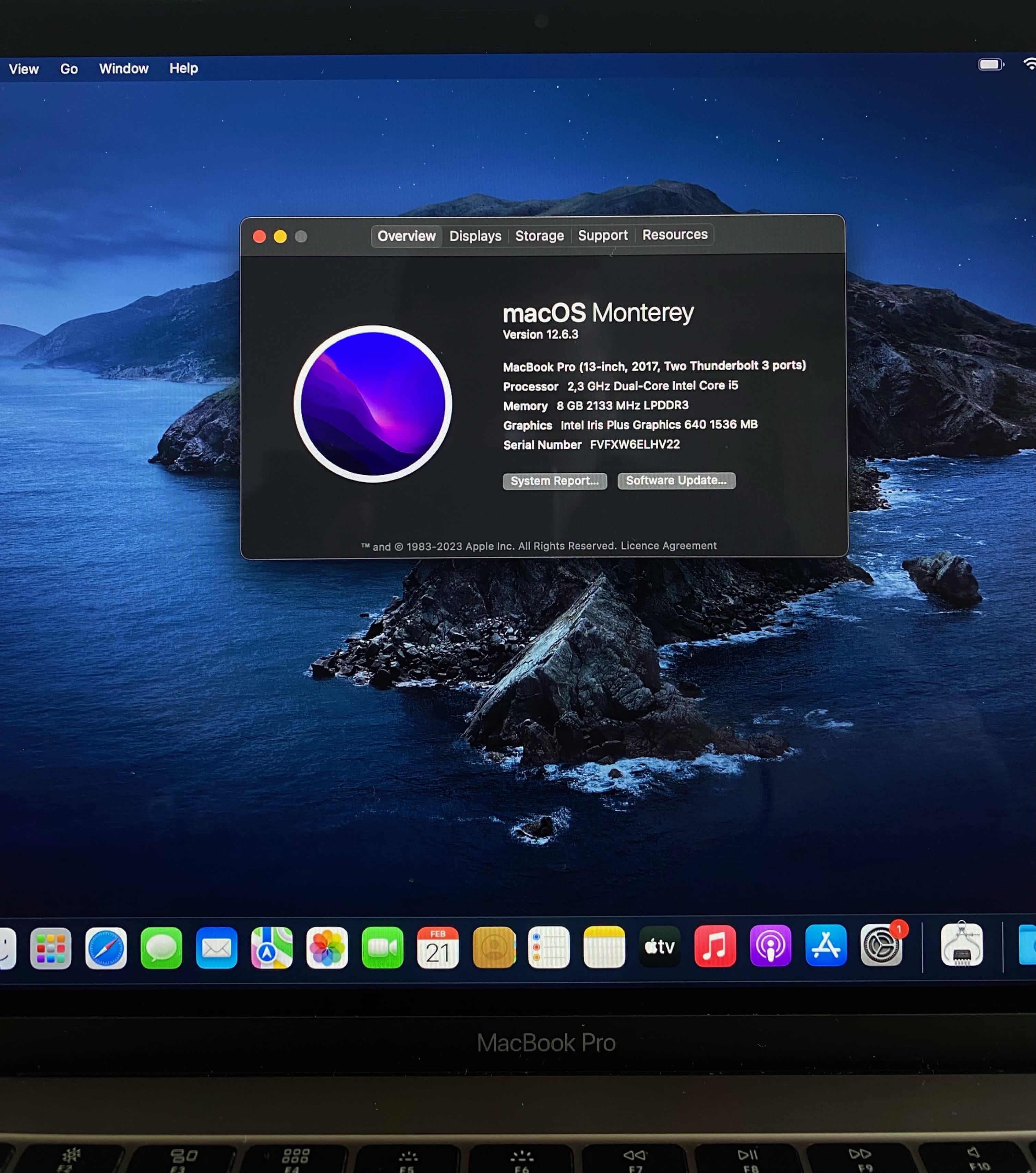Launch Messages app in Dock
This screenshot has height=1173, width=1036.
click(161, 947)
